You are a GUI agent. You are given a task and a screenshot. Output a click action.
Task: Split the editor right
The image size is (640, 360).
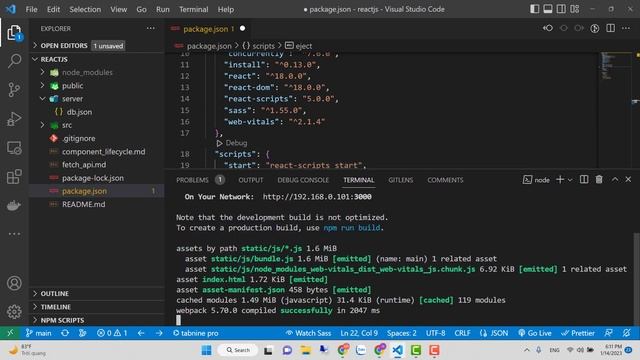(x=610, y=28)
